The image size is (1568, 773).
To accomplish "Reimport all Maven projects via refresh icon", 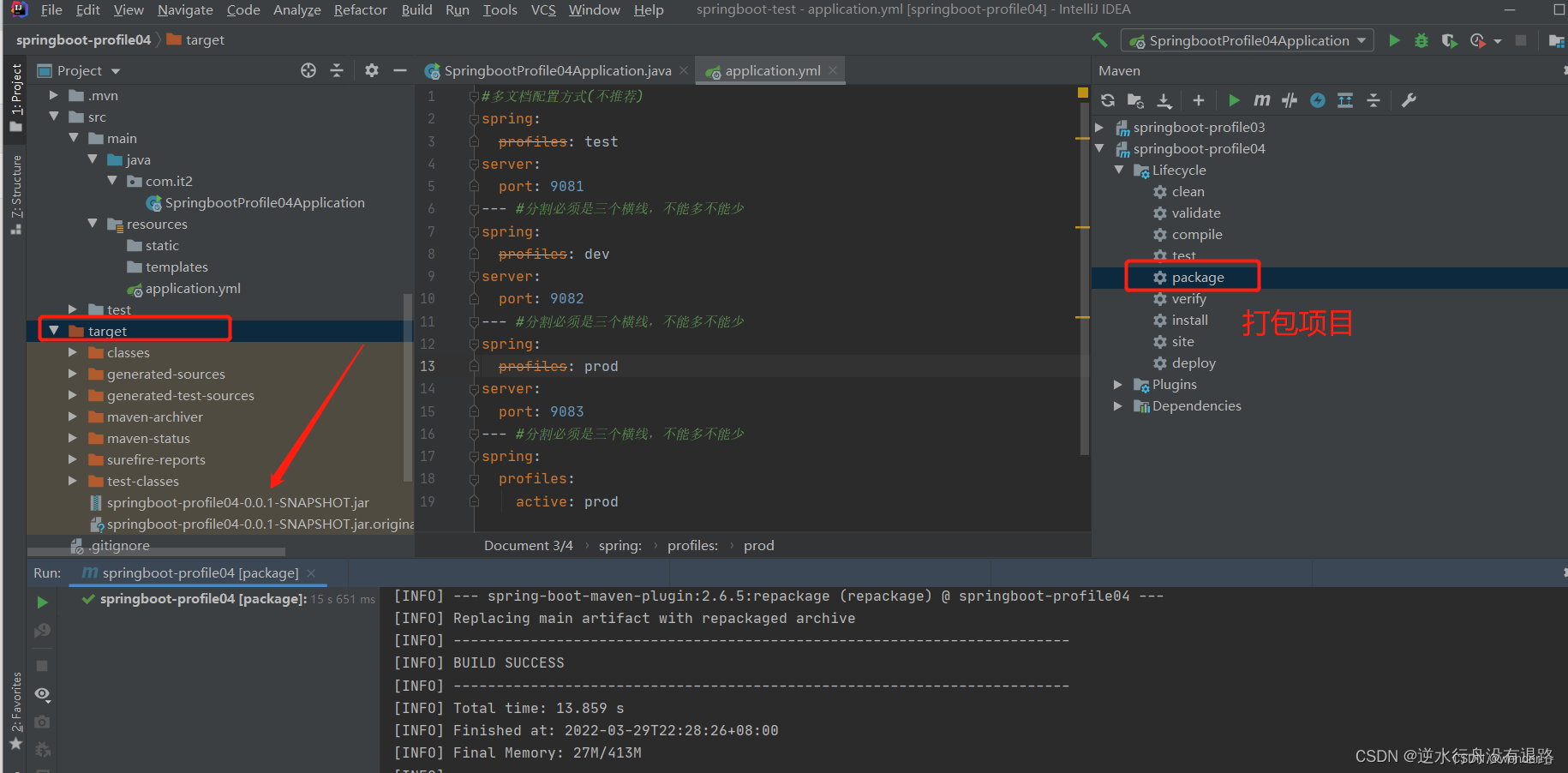I will click(x=1108, y=100).
